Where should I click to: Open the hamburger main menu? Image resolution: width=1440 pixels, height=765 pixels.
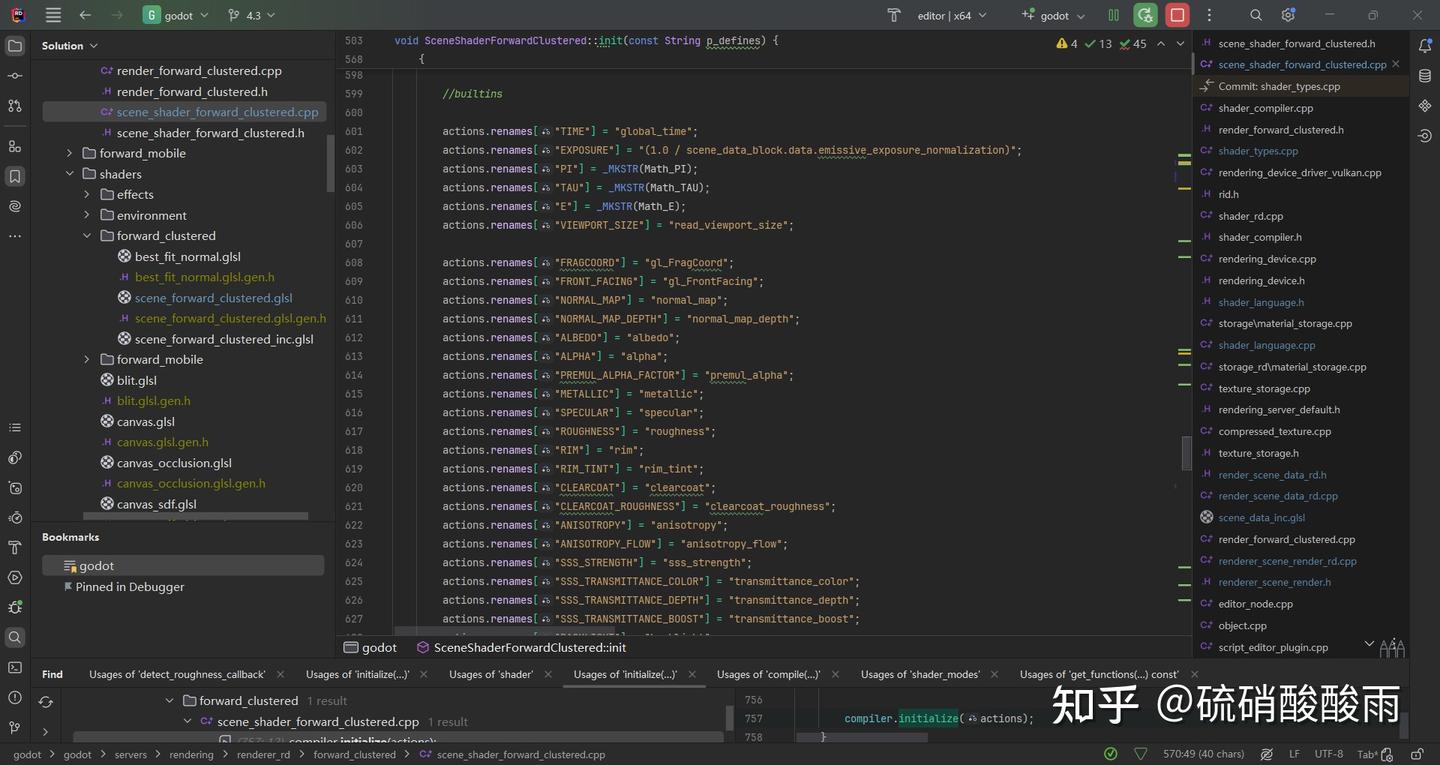[53, 15]
